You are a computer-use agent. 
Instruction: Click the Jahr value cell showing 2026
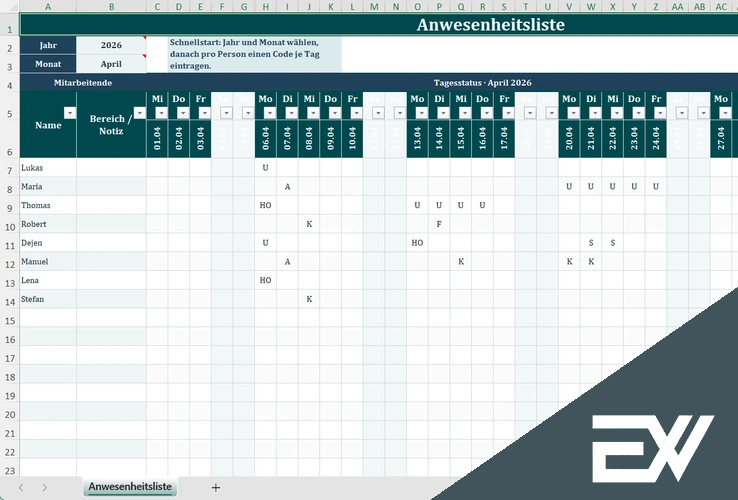coord(110,45)
